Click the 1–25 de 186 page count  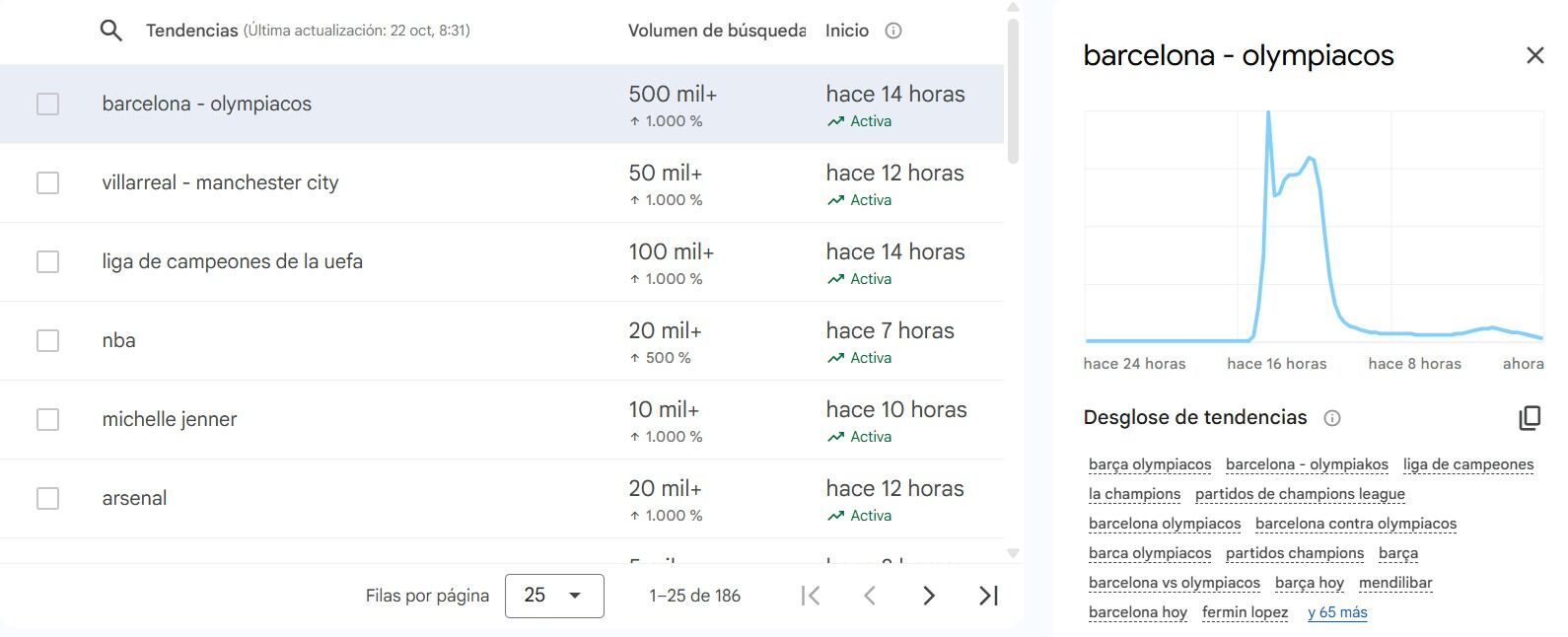point(695,596)
